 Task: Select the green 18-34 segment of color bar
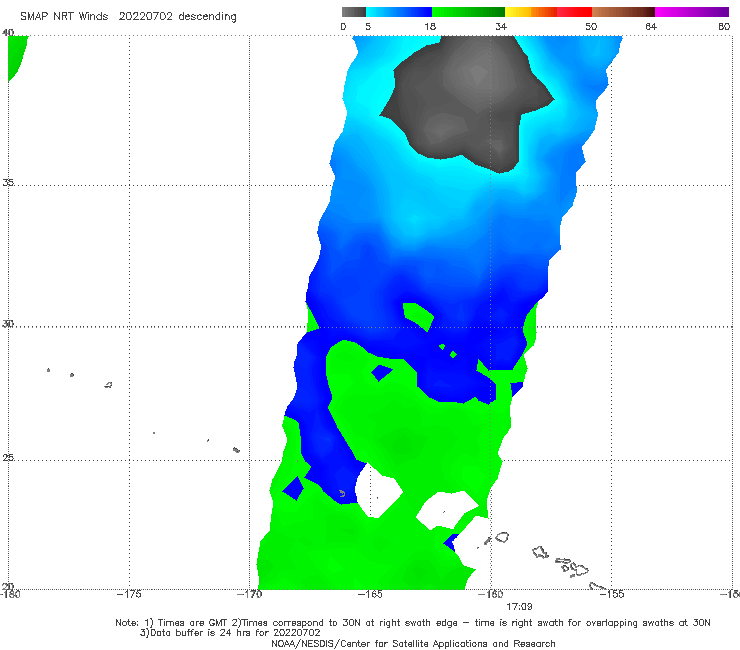pos(468,12)
